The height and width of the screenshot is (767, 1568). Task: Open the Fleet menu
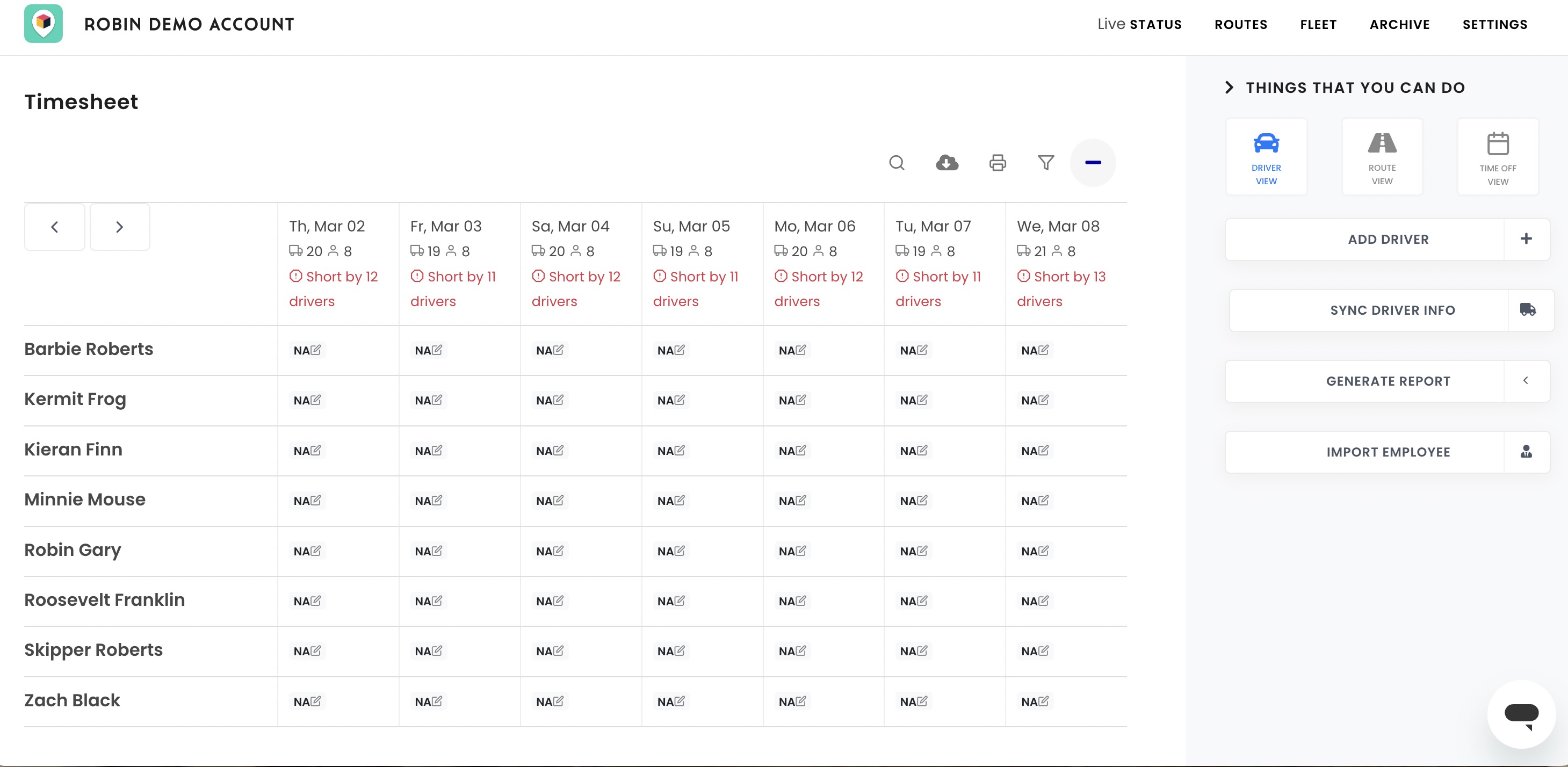(1318, 24)
